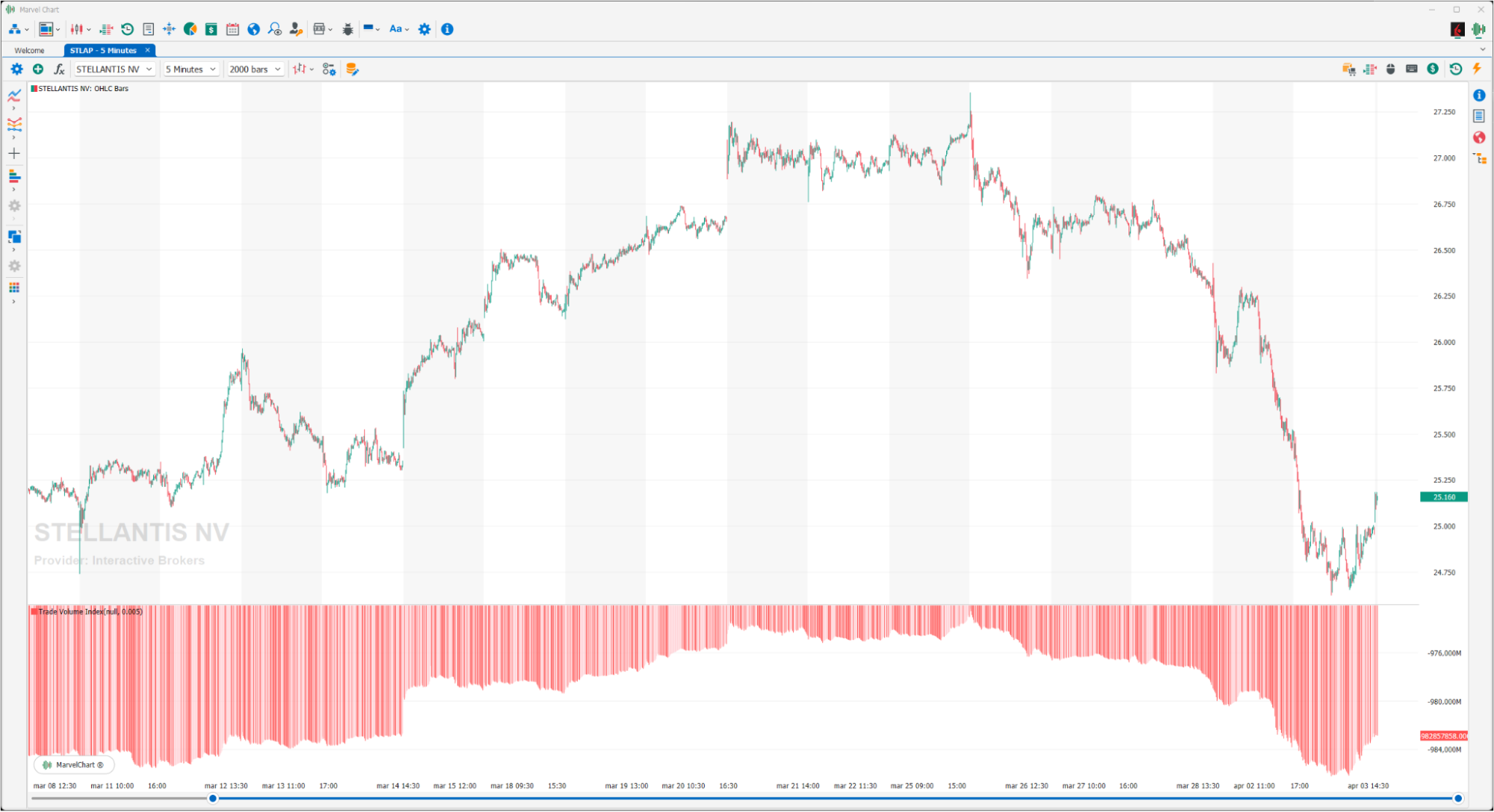Open the blue gear settings icon in top toolbar
Image resolution: width=1494 pixels, height=812 pixels.
(x=425, y=29)
